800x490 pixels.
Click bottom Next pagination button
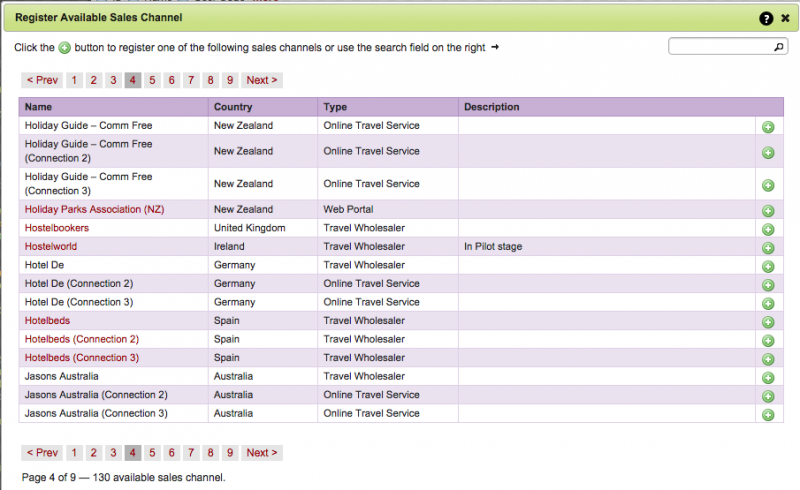pyautogui.click(x=262, y=453)
